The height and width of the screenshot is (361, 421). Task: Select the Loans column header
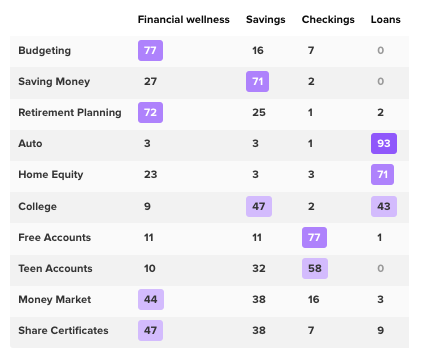click(x=386, y=20)
